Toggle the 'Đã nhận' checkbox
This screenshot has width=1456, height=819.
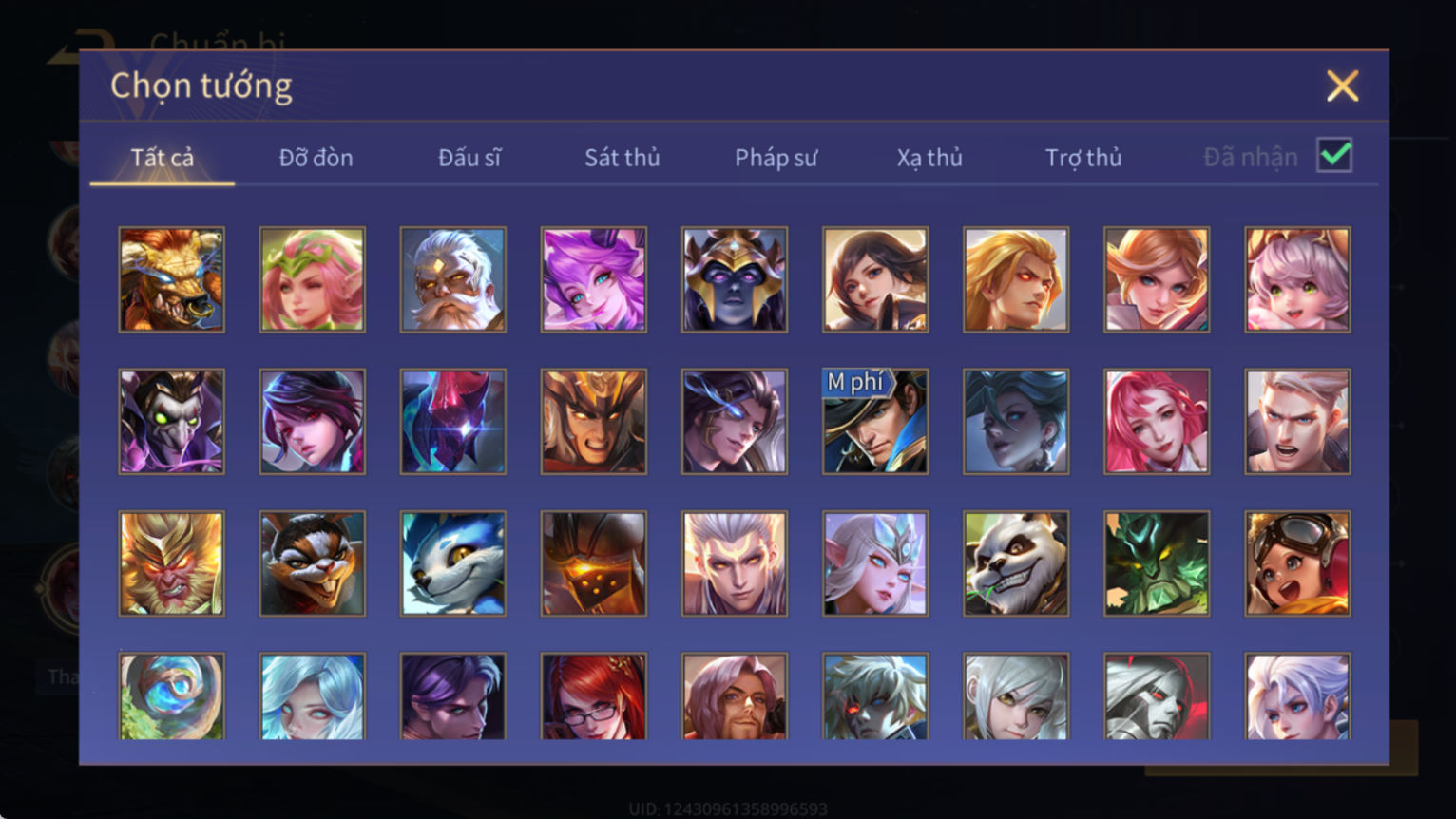tap(1334, 155)
